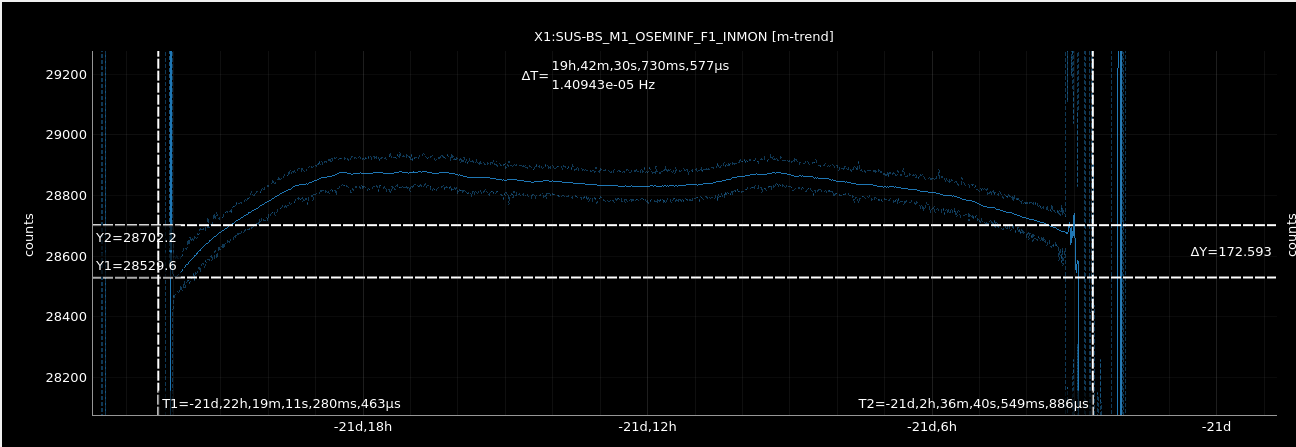Screen dimensions: 1296x447
Task: Click the T1=-21d,22h,19m,11s cursor label
Action: (x=281, y=404)
